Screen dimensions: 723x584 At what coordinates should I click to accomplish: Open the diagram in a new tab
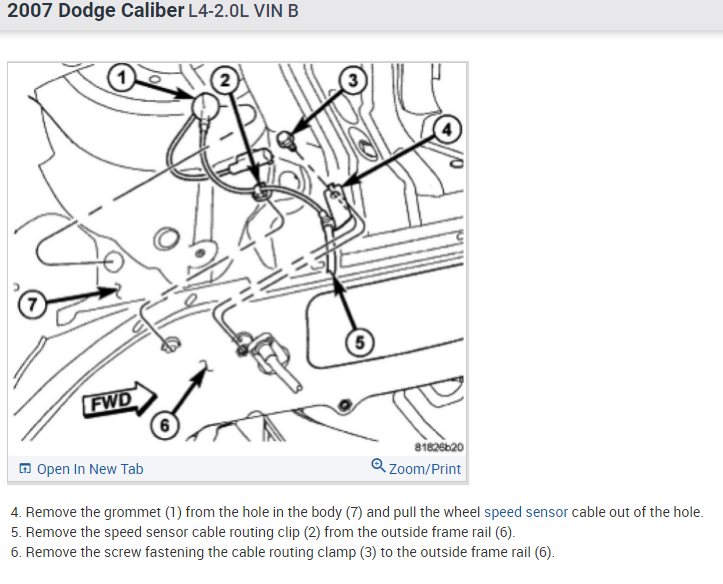(x=81, y=469)
